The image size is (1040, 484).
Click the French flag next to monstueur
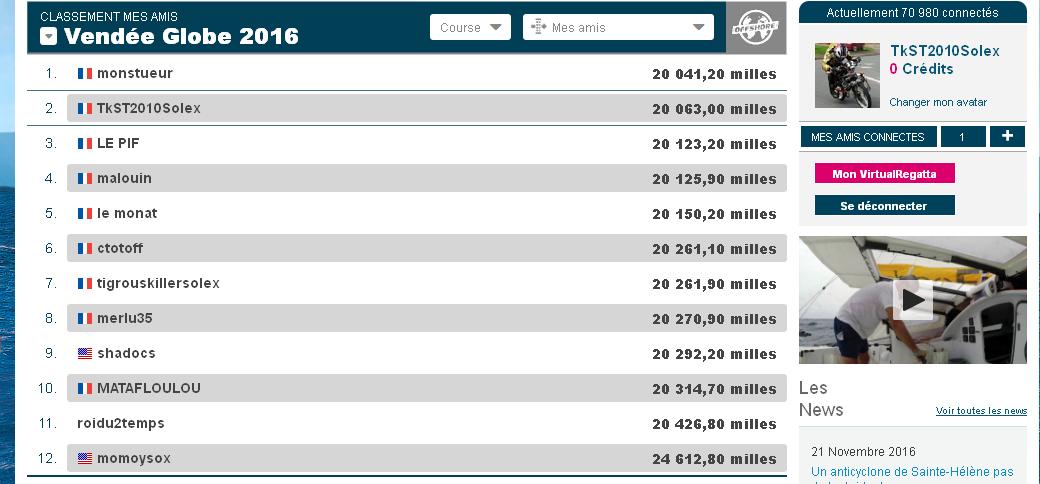[x=85, y=74]
